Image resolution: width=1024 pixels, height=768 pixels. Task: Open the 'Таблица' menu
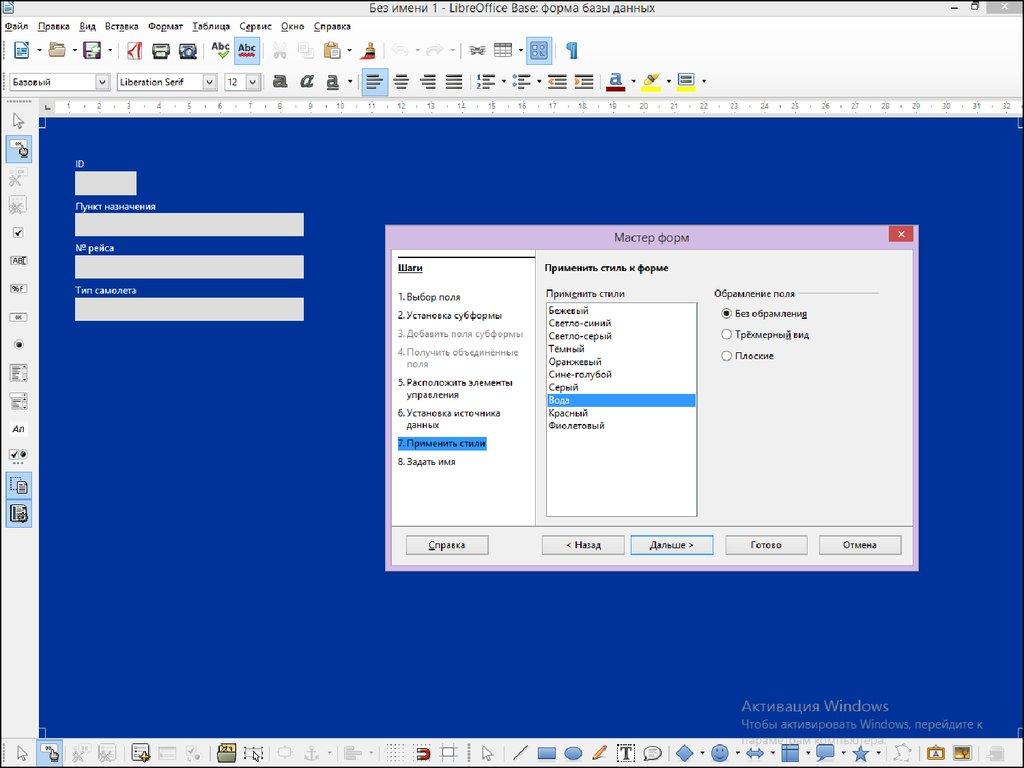pyautogui.click(x=210, y=26)
